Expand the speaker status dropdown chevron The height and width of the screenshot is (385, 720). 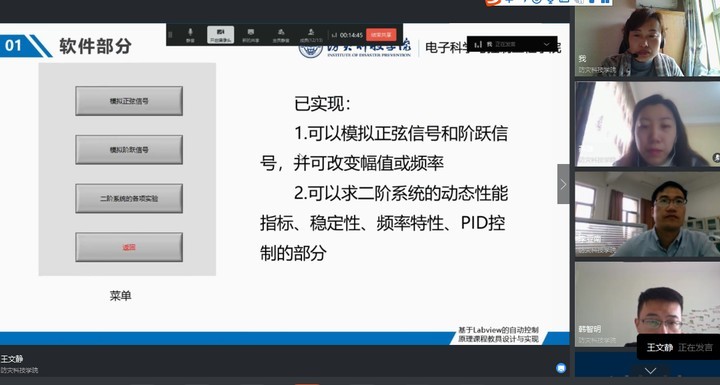546,44
